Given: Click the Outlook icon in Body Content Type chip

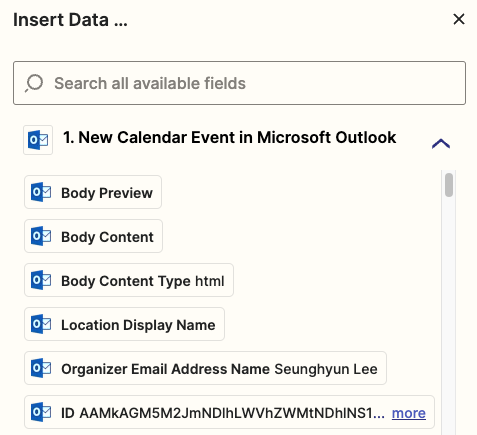Looking at the screenshot, I should coord(41,280).
